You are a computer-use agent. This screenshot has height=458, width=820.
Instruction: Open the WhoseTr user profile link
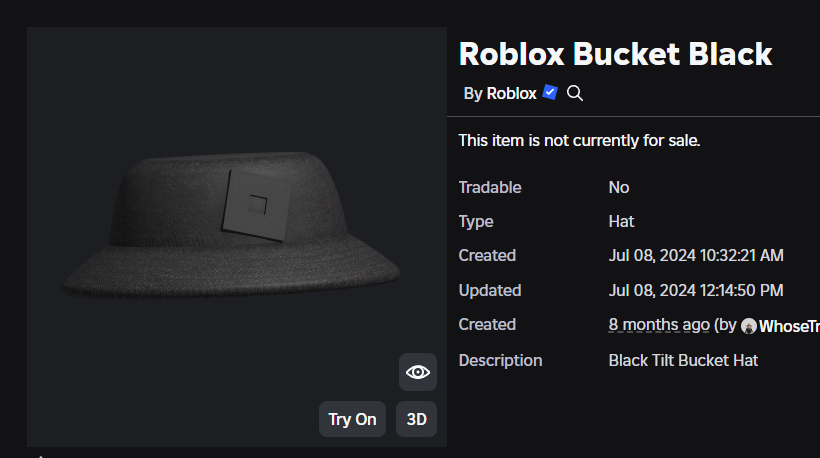click(789, 326)
